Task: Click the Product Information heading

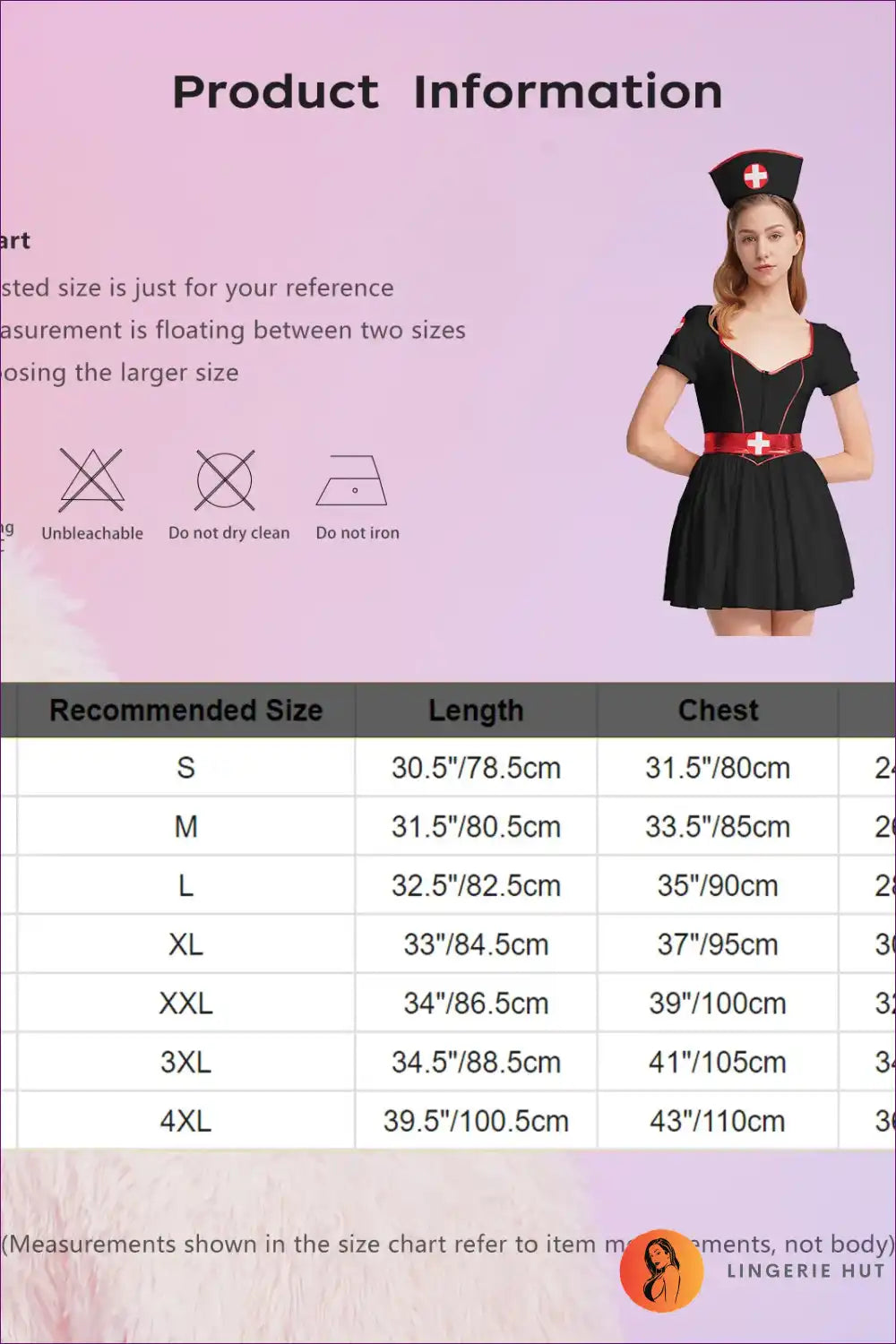Action: tap(447, 92)
